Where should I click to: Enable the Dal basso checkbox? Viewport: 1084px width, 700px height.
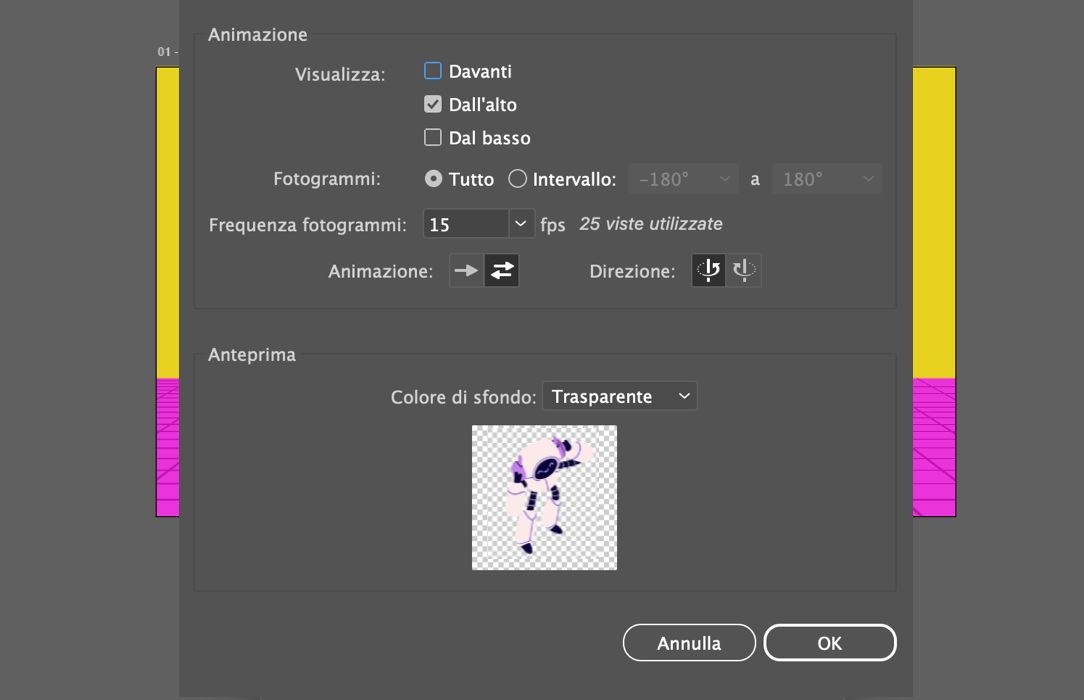pyautogui.click(x=433, y=137)
